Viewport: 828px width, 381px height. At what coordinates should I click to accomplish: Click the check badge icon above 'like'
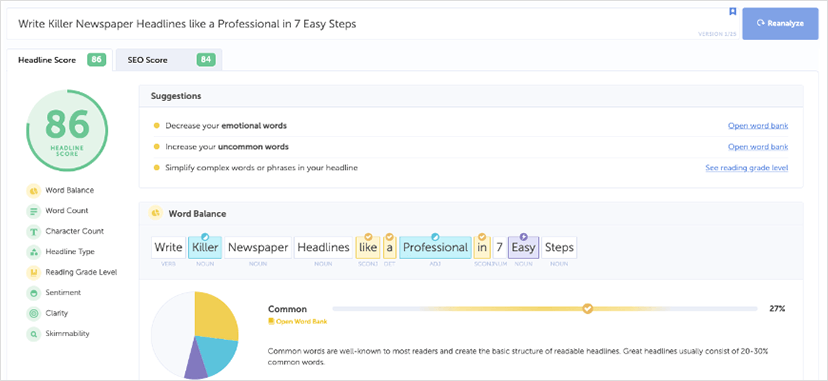pos(369,237)
